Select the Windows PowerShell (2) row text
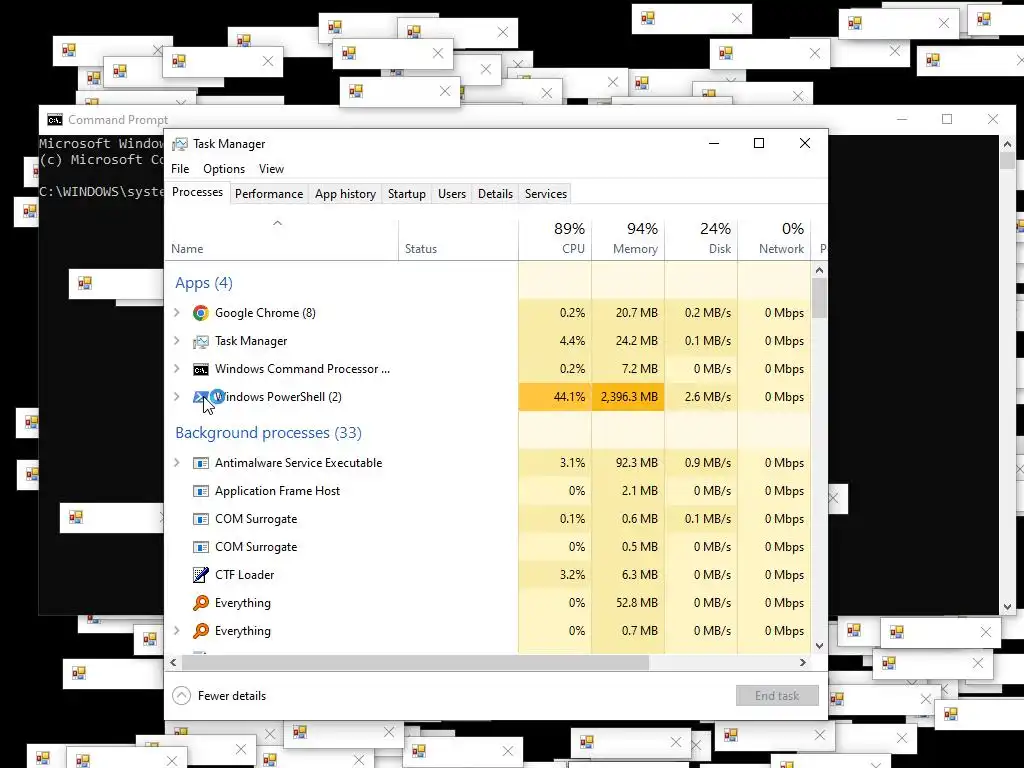The image size is (1024, 768). point(278,396)
